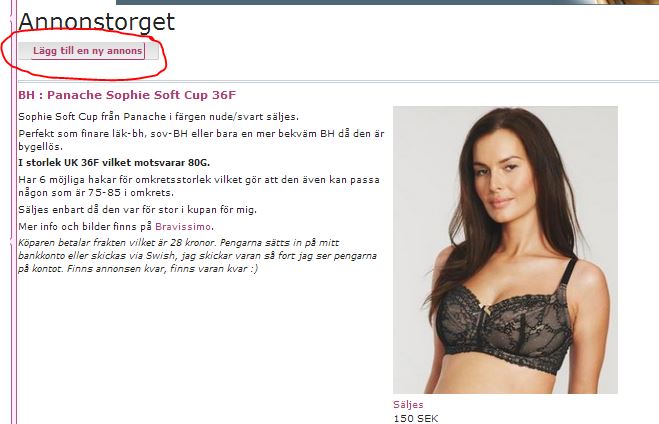Follow the Bravissimo link
The width and height of the screenshot is (659, 424).
183,226
